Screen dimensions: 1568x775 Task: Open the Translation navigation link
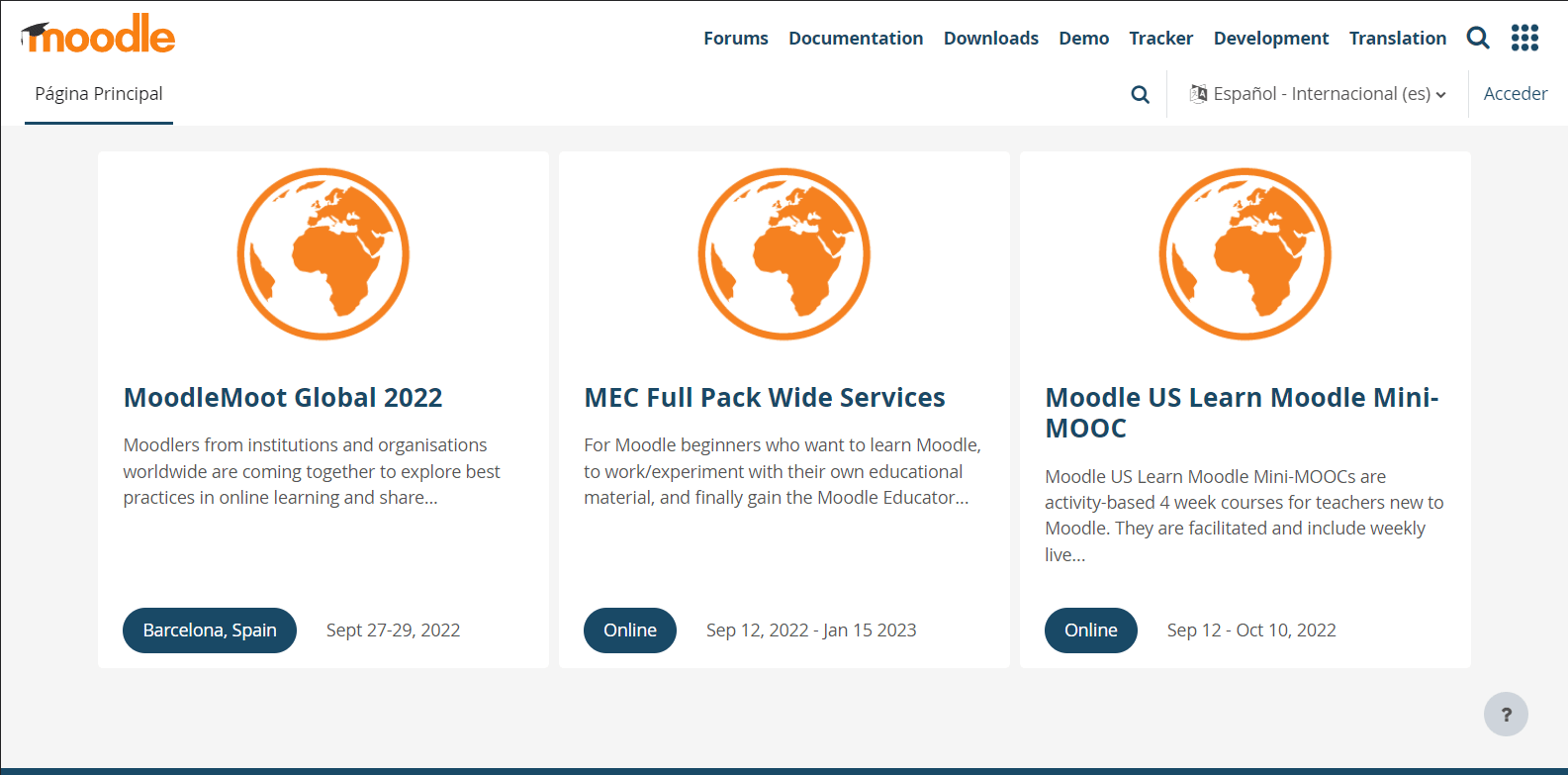[1398, 38]
